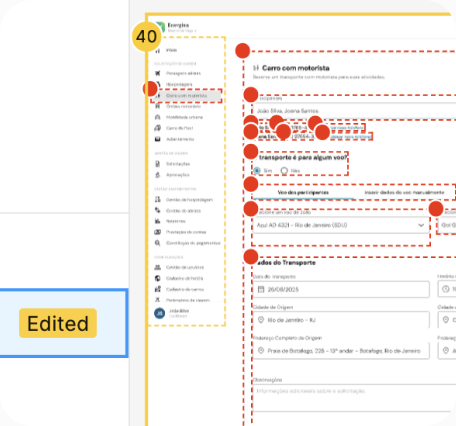Image resolution: width=456 pixels, height=426 pixels.
Task: Open the Início sidebar item icon
Action: point(158,50)
